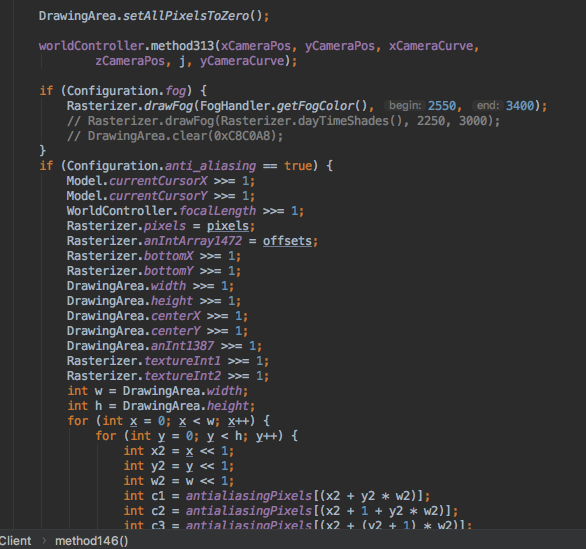
Task: Click the commented DrawingArea.clear line
Action: [175, 136]
